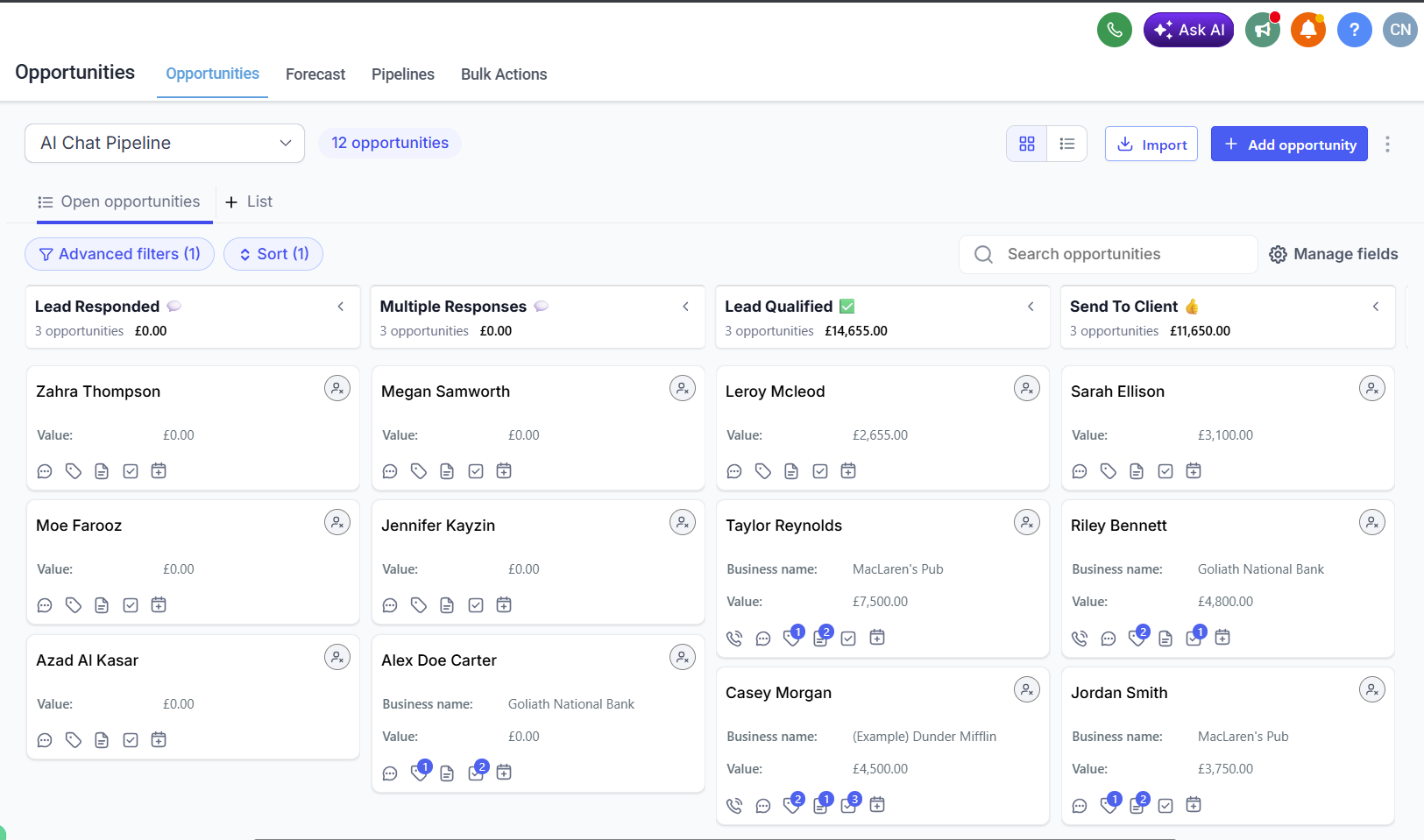
Task: Click the 12 opportunities badge
Action: pos(390,143)
